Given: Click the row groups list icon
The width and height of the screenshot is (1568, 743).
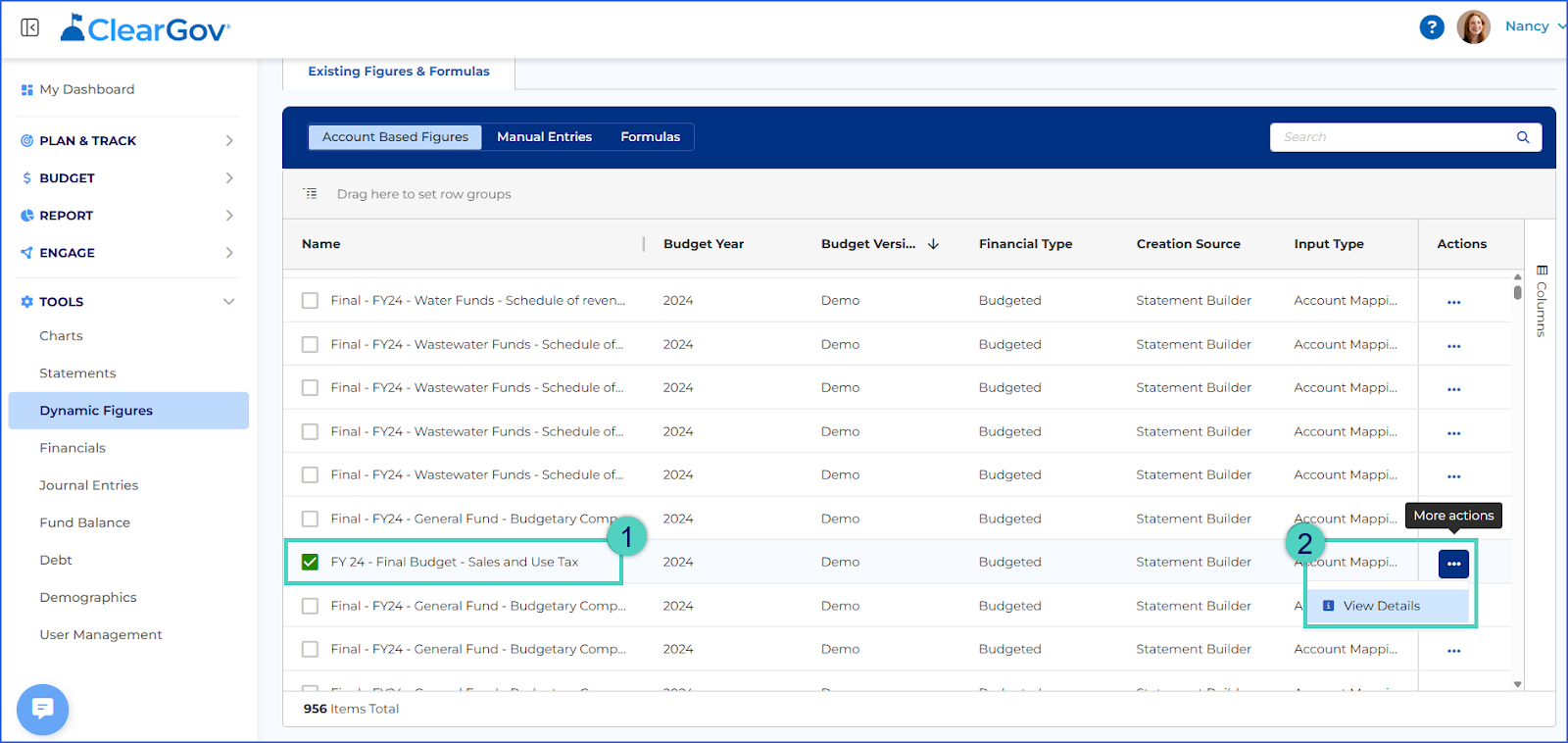Looking at the screenshot, I should [x=311, y=194].
